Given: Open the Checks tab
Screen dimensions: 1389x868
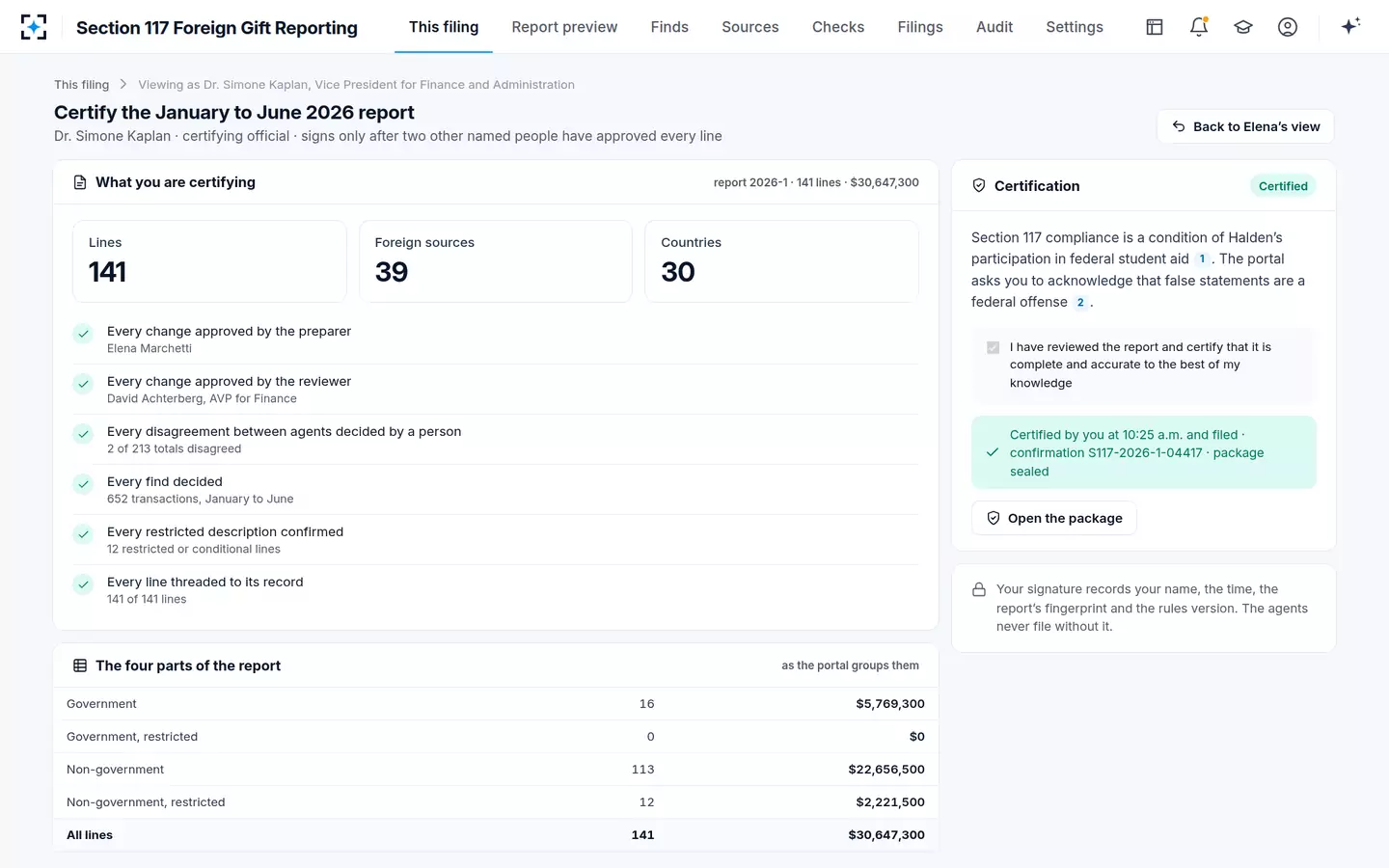Looking at the screenshot, I should tap(838, 27).
